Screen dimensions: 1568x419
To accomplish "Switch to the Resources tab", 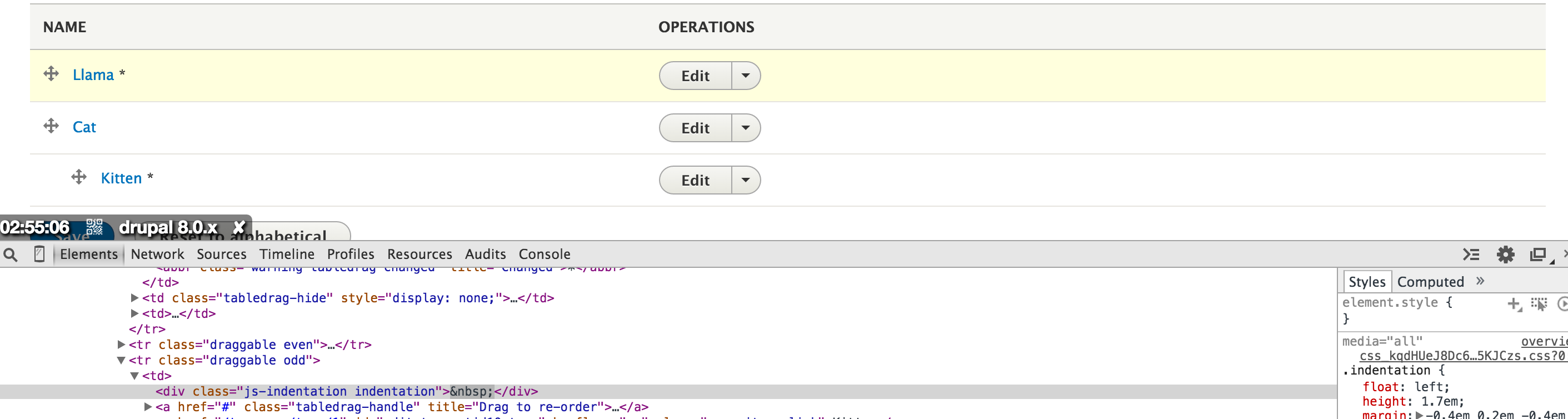I will click(x=420, y=254).
